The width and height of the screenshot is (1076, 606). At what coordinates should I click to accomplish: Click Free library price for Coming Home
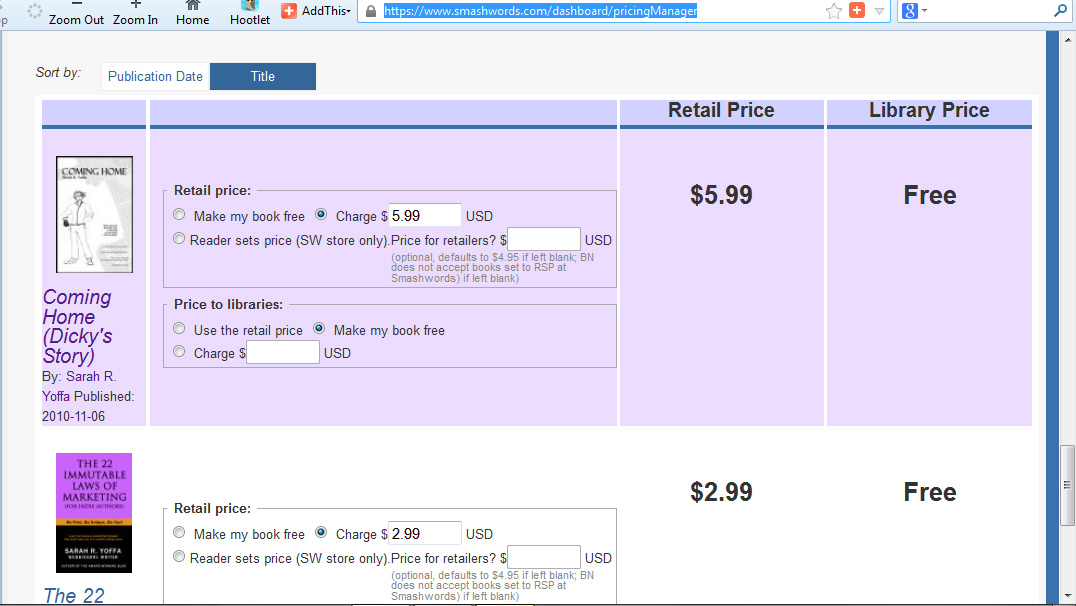[930, 195]
